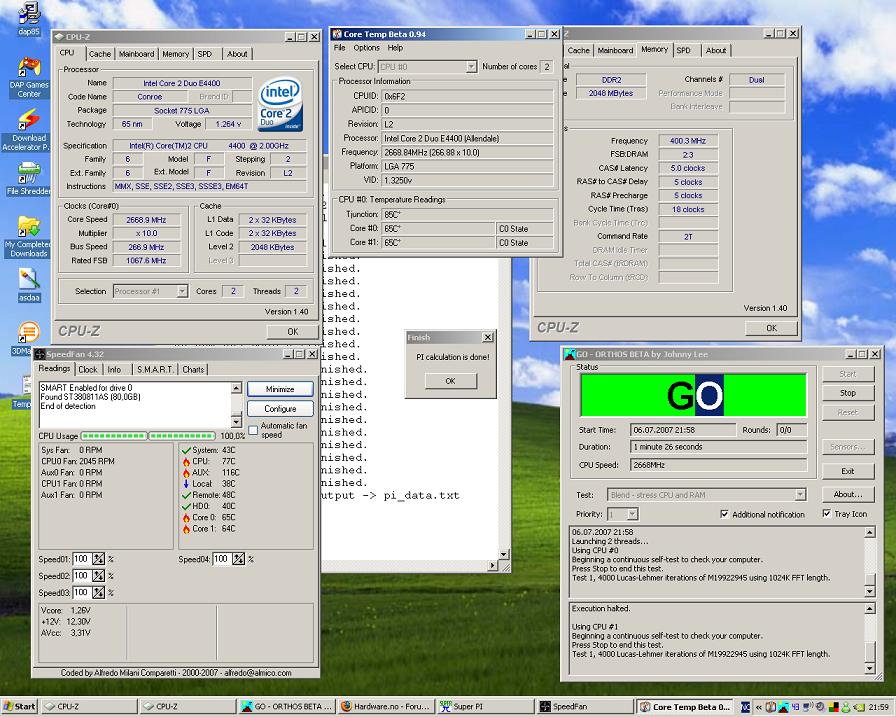This screenshot has height=717, width=896.
Task: Open the SPD tab in right CPU-Z window
Action: pyautogui.click(x=683, y=50)
